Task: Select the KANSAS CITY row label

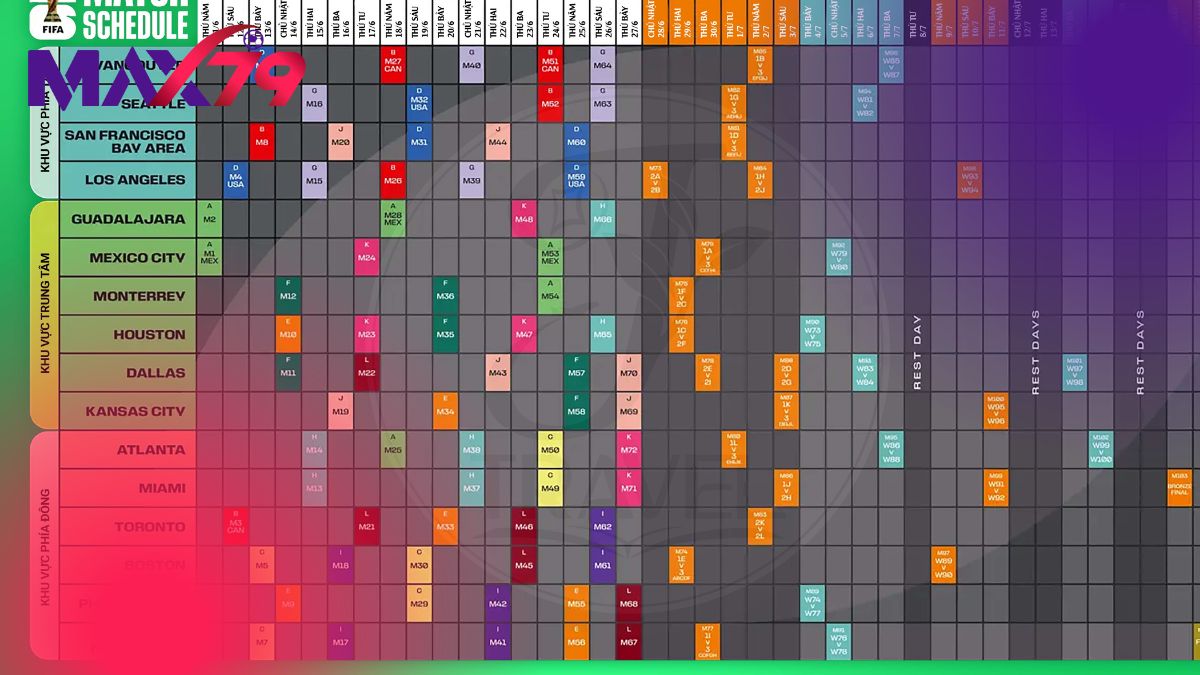Action: [128, 412]
